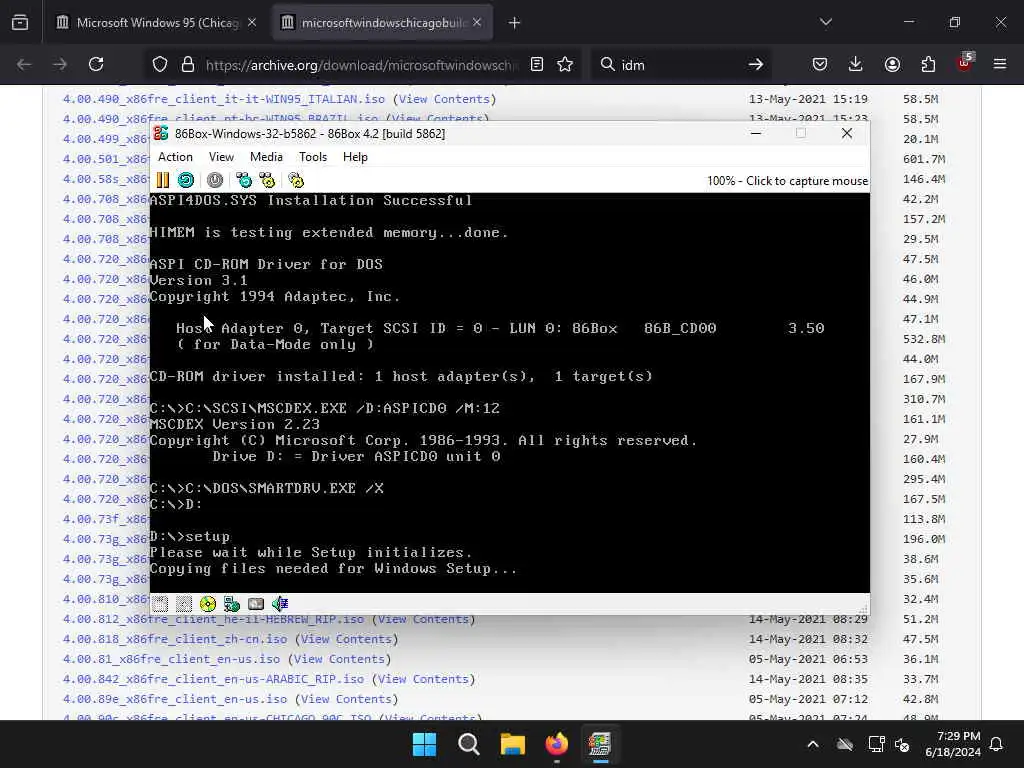View Contents of the WIN95_ITALIAN iso
1024x768 pixels.
coord(444,99)
